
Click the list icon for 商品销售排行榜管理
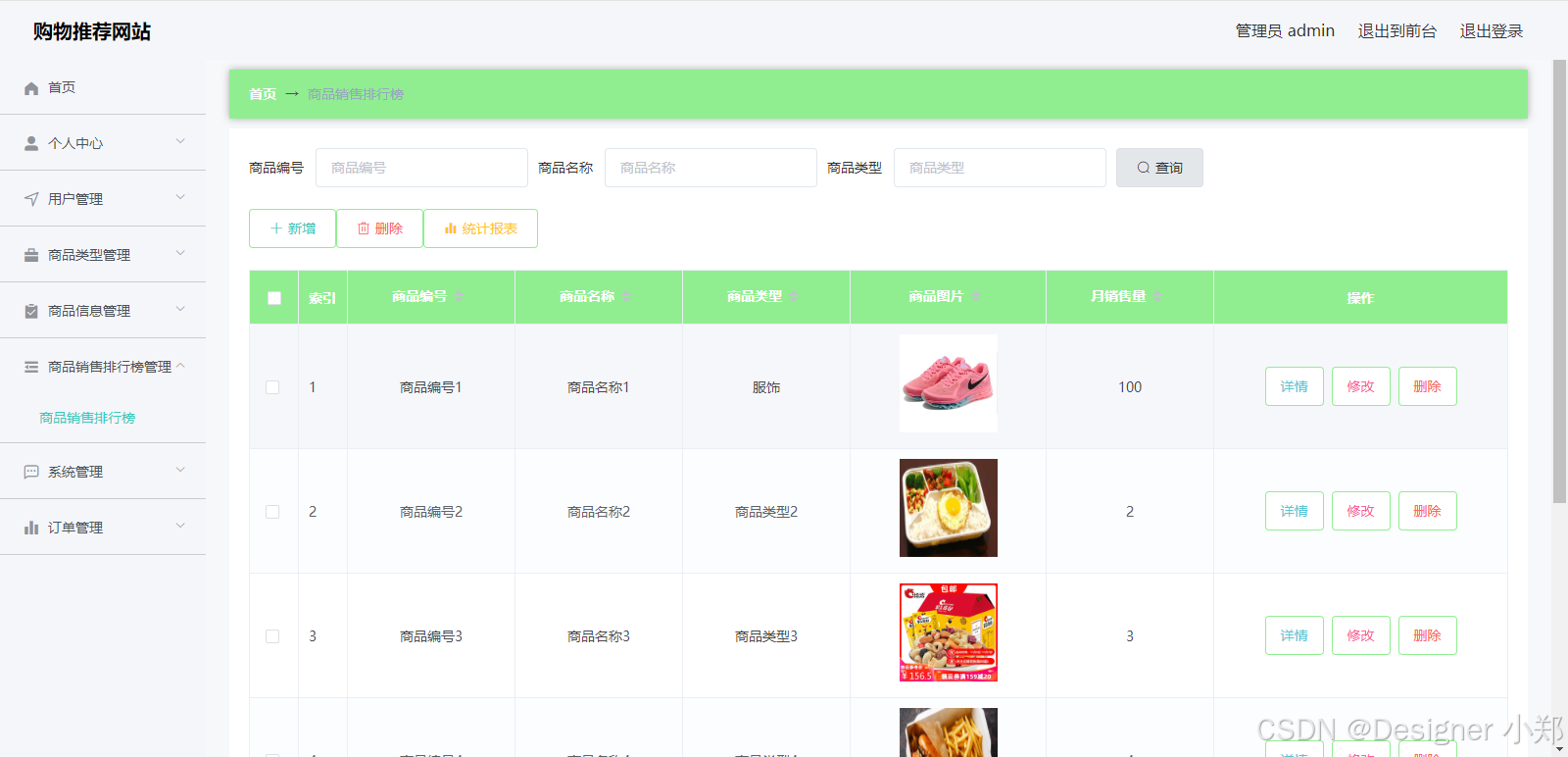click(x=31, y=367)
